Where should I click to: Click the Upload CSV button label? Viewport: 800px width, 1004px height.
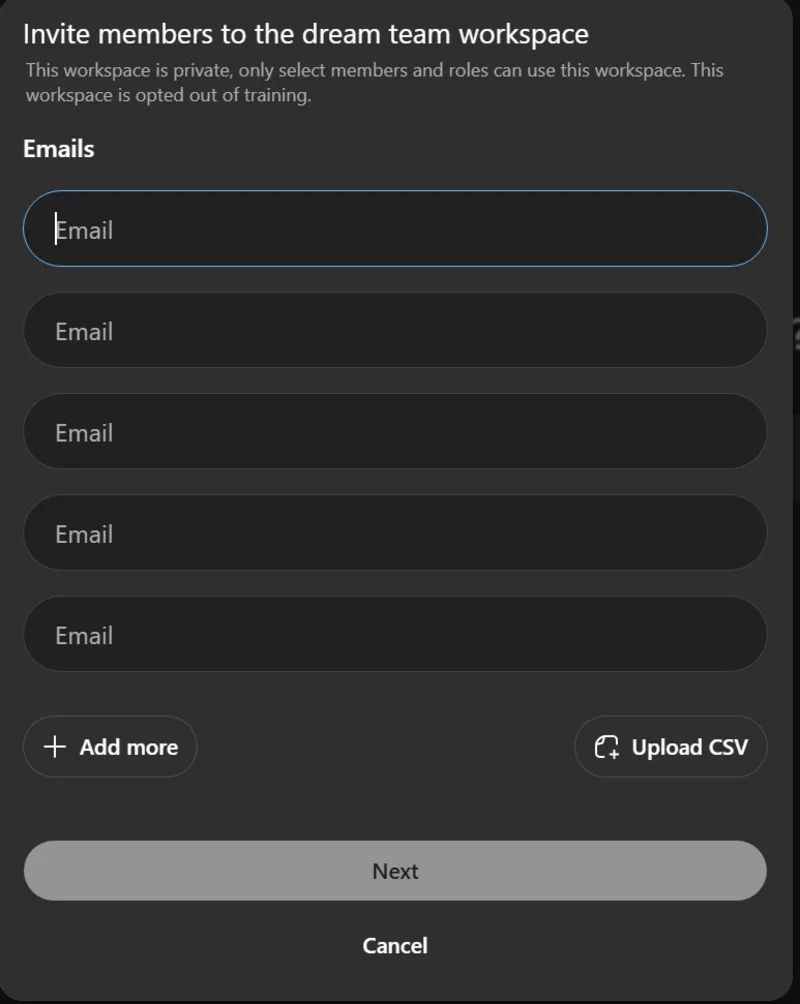point(689,747)
